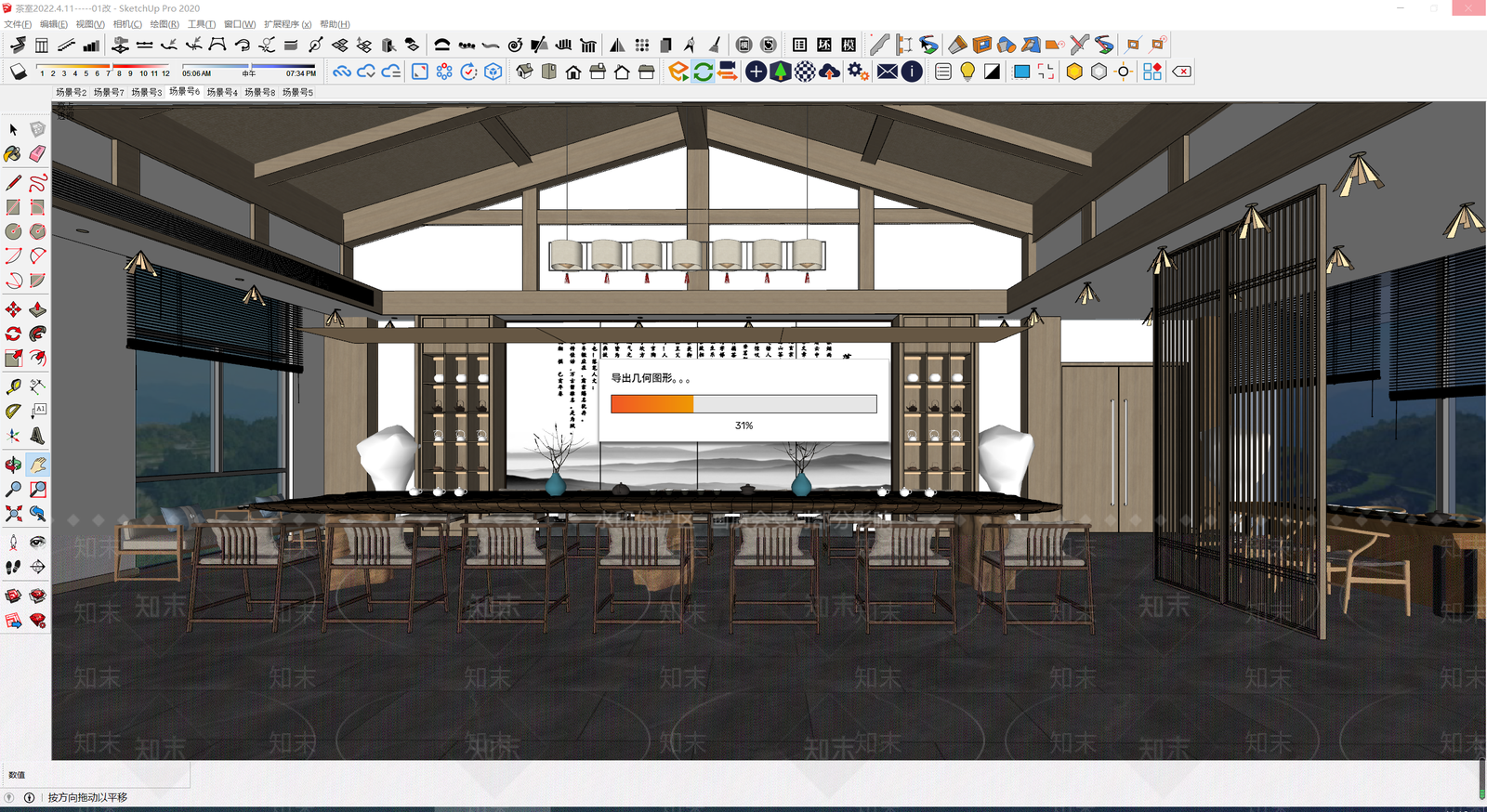This screenshot has width=1487, height=812.
Task: Pick the Freehand drawing tool
Action: point(37,182)
